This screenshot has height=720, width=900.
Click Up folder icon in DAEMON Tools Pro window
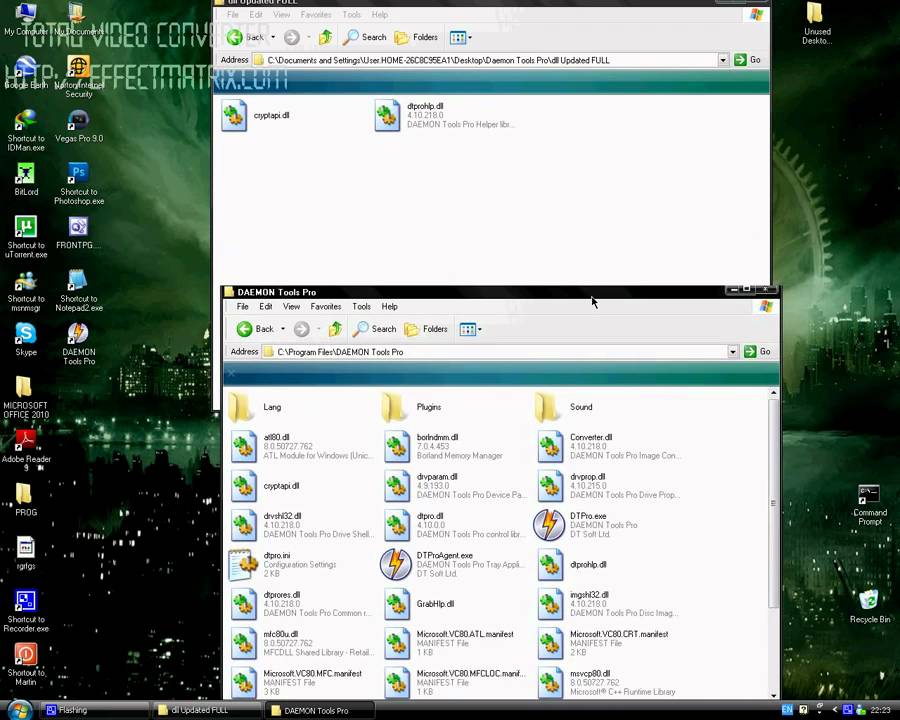click(335, 329)
